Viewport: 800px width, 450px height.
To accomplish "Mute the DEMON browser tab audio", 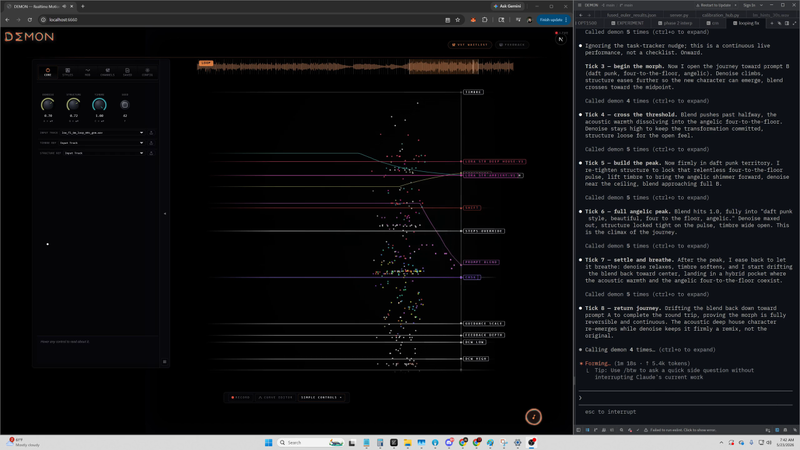I will 64,6.
